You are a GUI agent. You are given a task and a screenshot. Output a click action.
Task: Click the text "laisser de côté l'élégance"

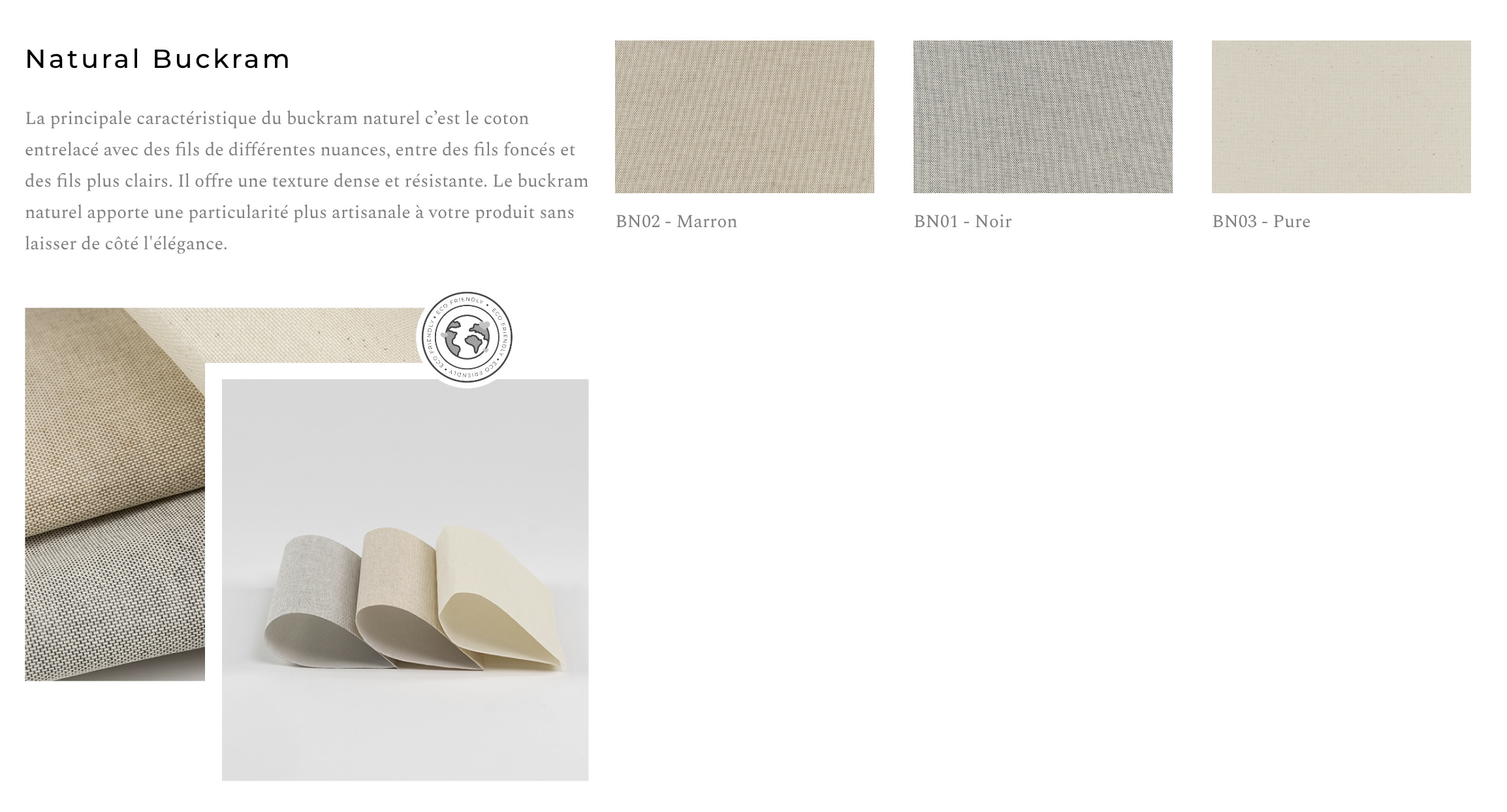[x=126, y=244]
